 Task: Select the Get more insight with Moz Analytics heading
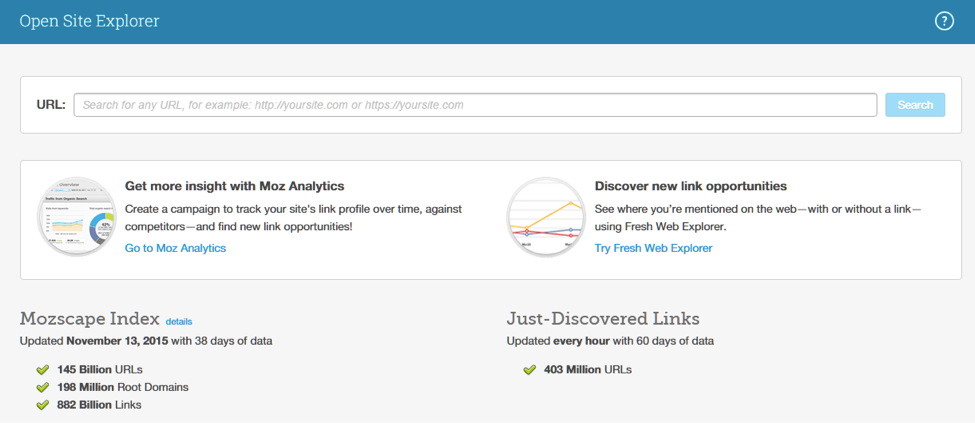click(x=234, y=186)
